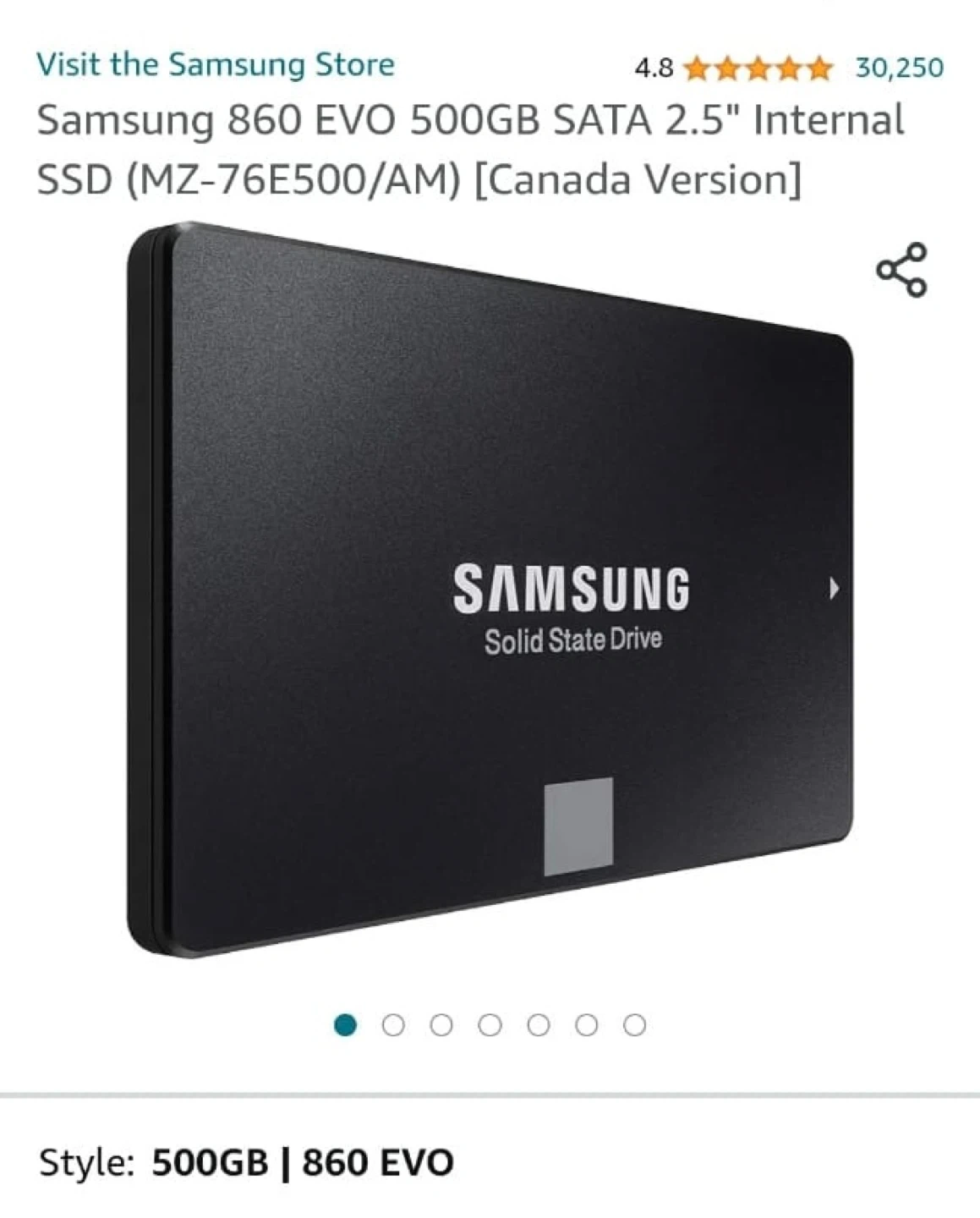Select the first filled carousel dot
980x1218 pixels.
[345, 1025]
